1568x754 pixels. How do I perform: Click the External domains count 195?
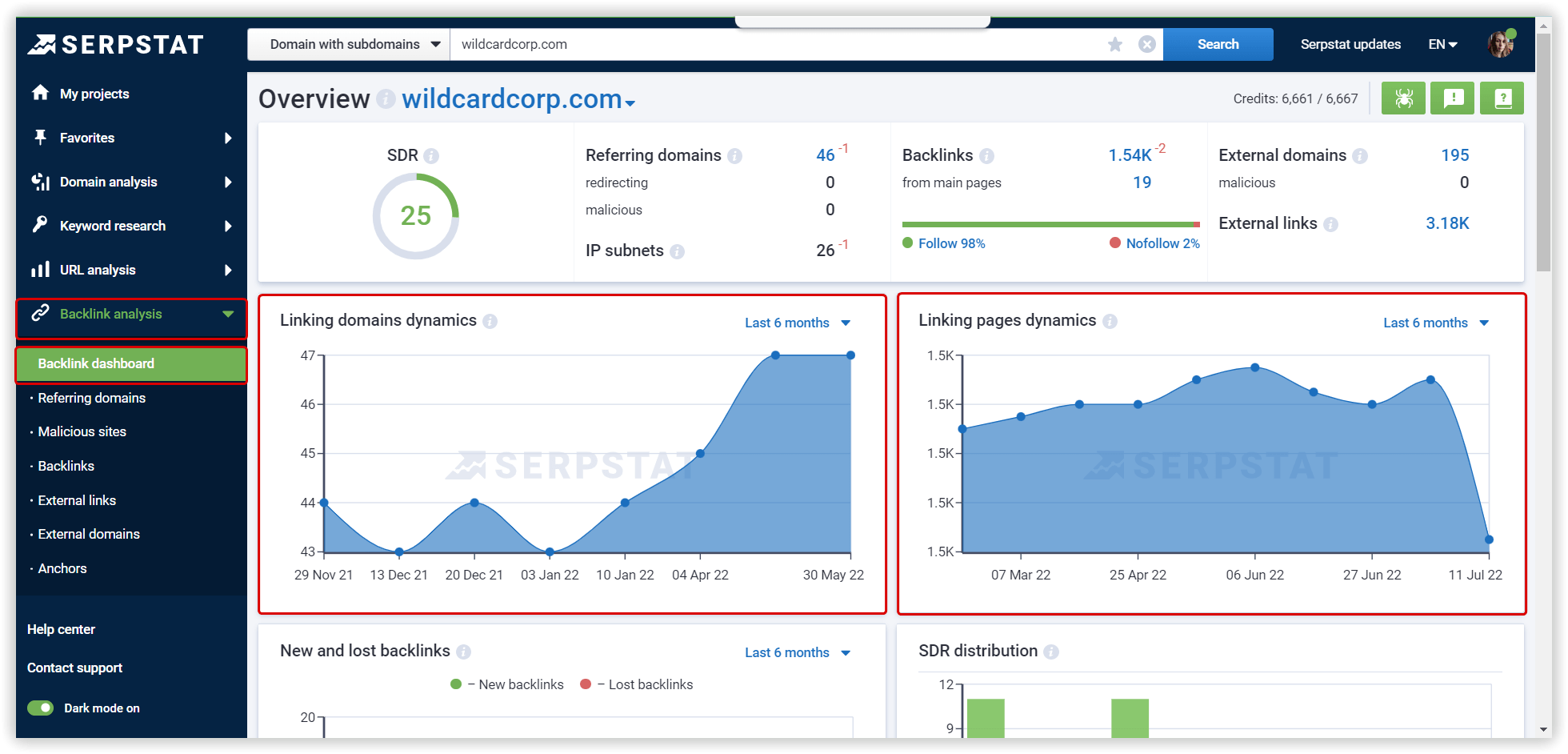click(1454, 155)
